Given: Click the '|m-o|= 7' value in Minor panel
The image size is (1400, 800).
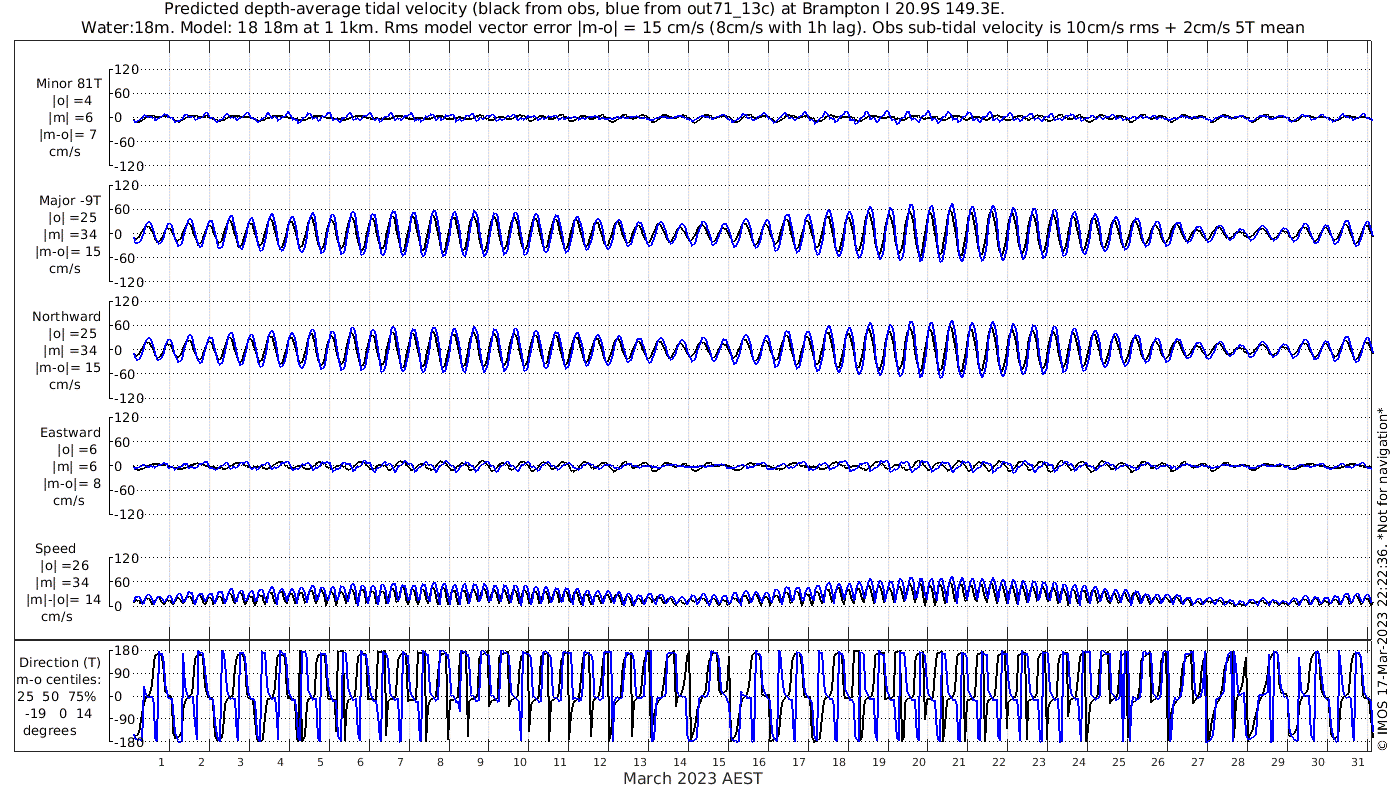Looking at the screenshot, I should pos(68,135).
